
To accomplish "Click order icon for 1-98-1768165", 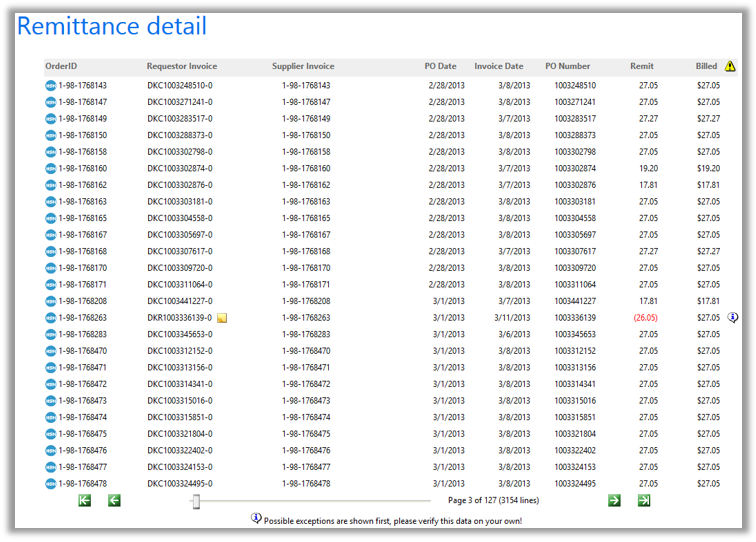I will tap(51, 218).
